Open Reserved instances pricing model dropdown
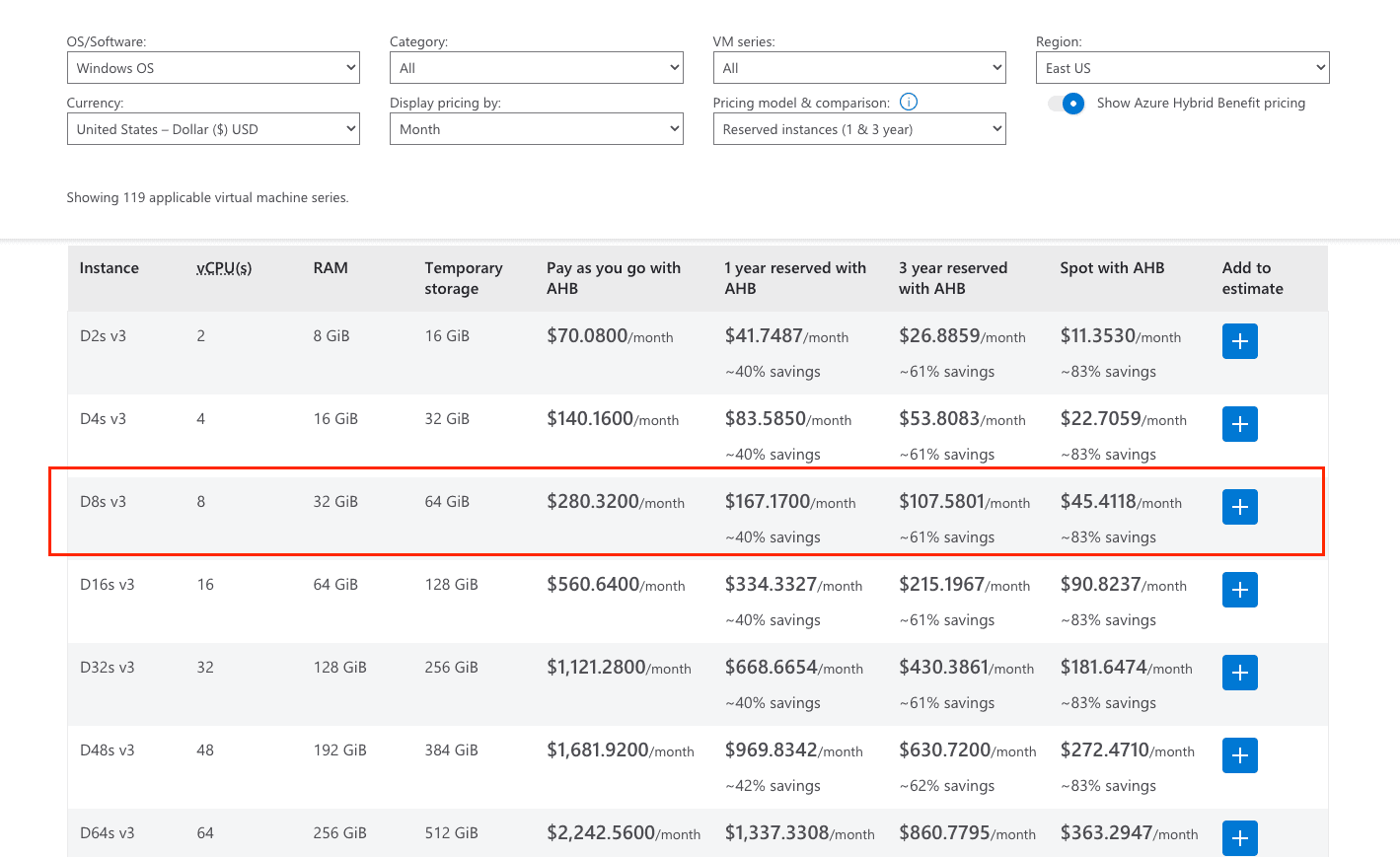The height and width of the screenshot is (857, 1400). pyautogui.click(x=859, y=129)
